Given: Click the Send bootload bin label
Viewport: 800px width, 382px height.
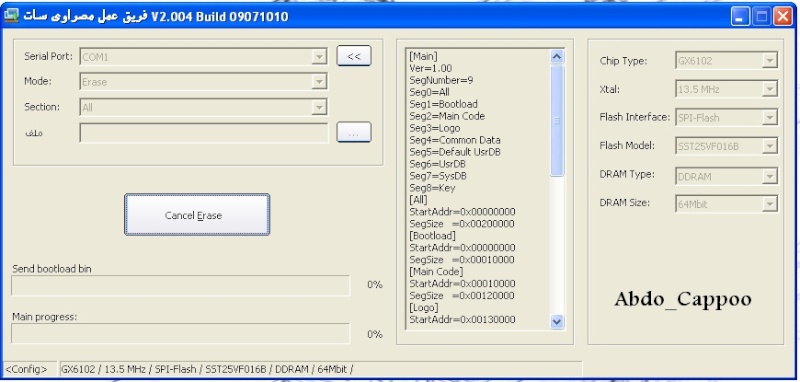Looking at the screenshot, I should (52, 269).
